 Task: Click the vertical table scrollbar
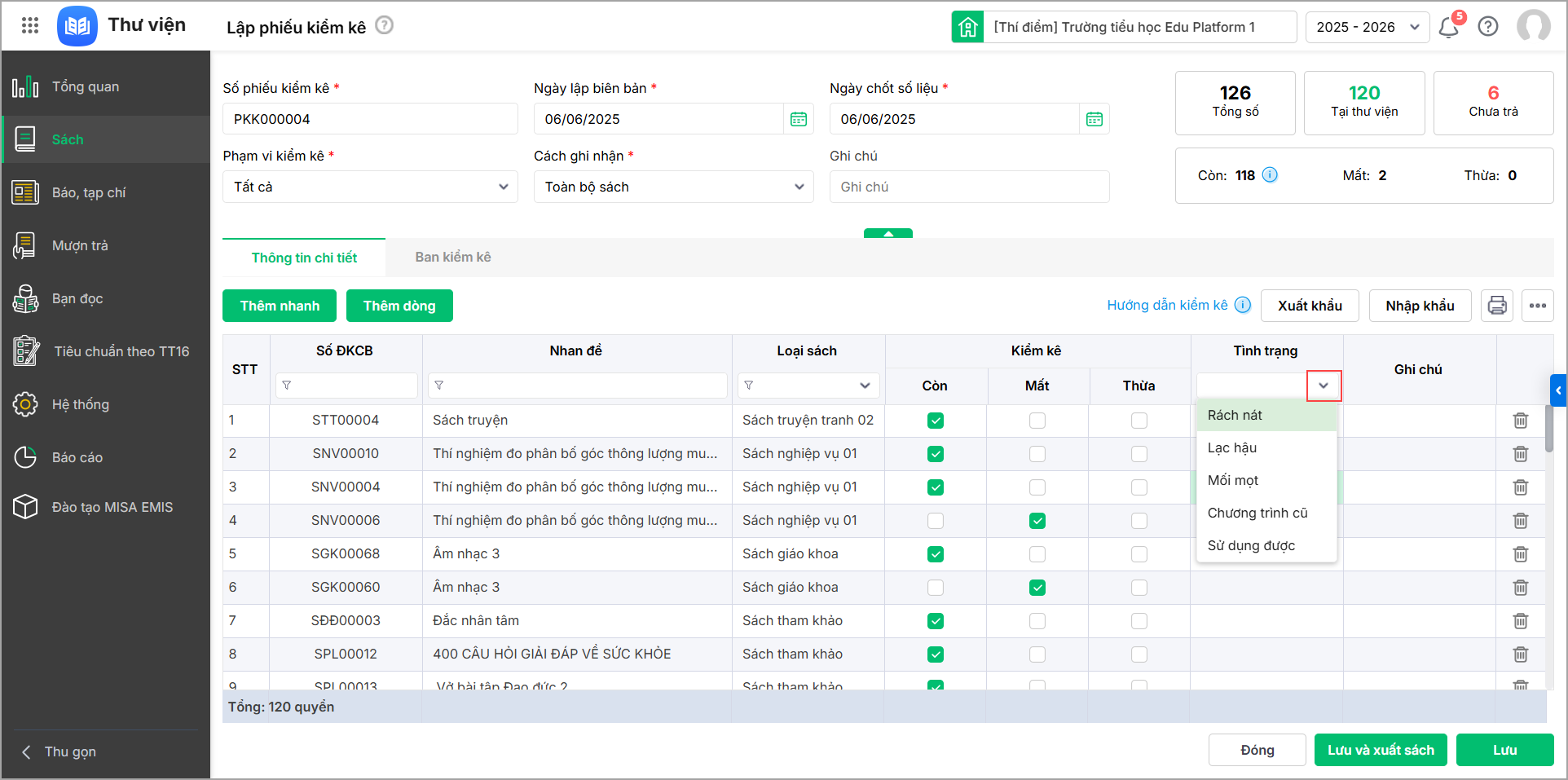[x=1549, y=428]
